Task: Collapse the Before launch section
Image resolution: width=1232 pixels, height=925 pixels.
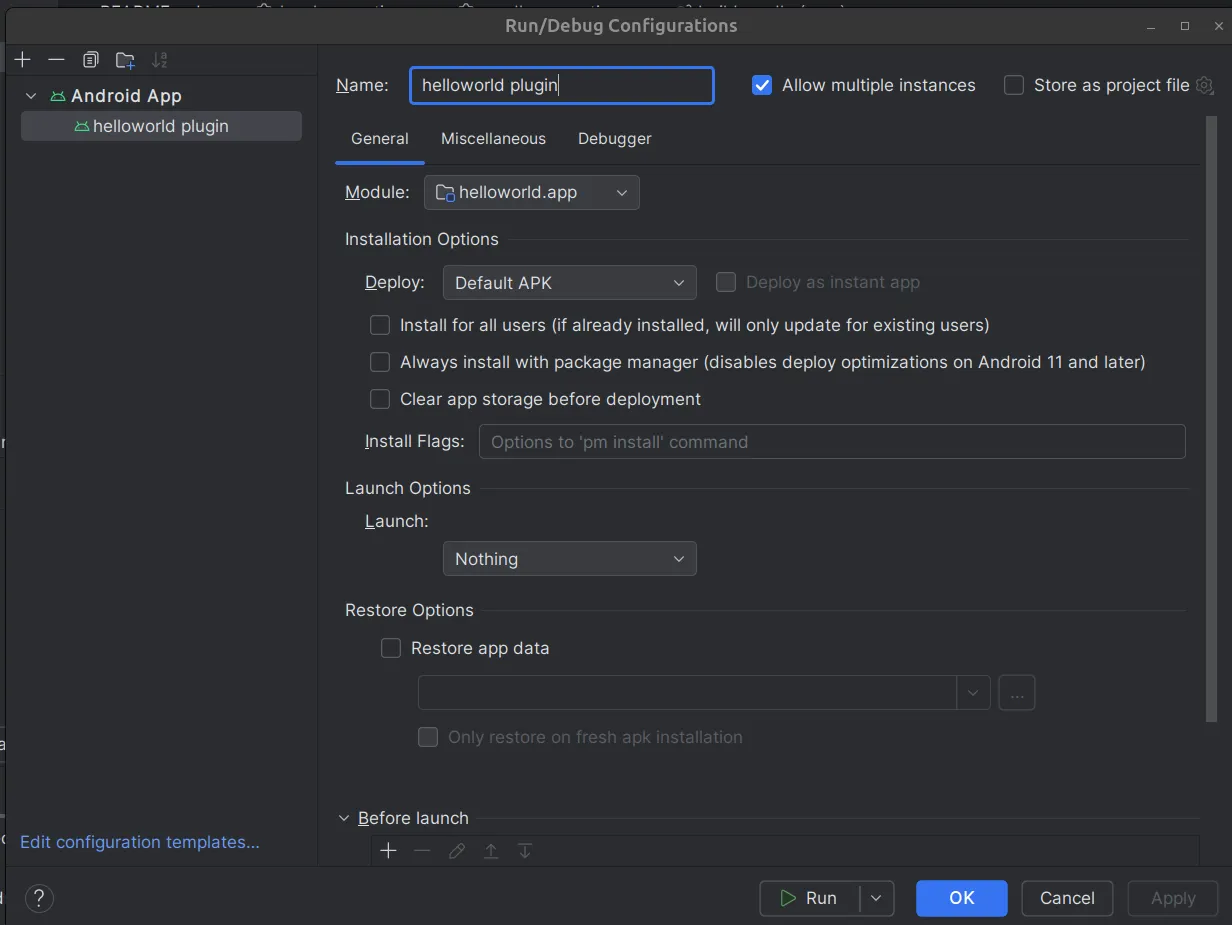Action: [x=345, y=818]
